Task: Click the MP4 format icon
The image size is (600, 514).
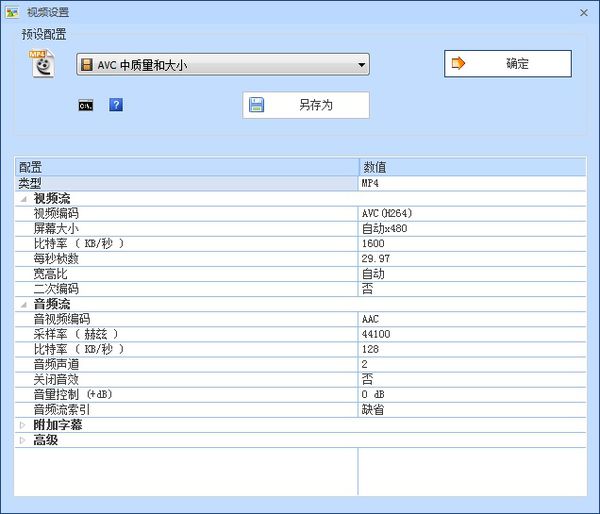Action: tap(42, 64)
